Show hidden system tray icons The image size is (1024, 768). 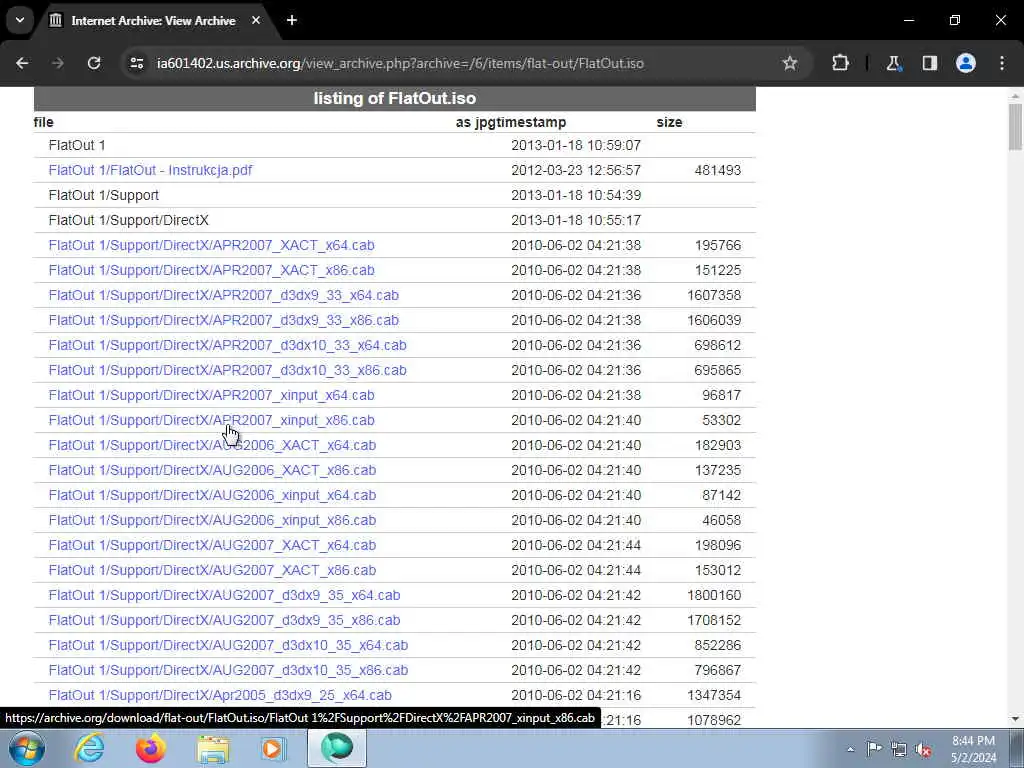pos(850,749)
